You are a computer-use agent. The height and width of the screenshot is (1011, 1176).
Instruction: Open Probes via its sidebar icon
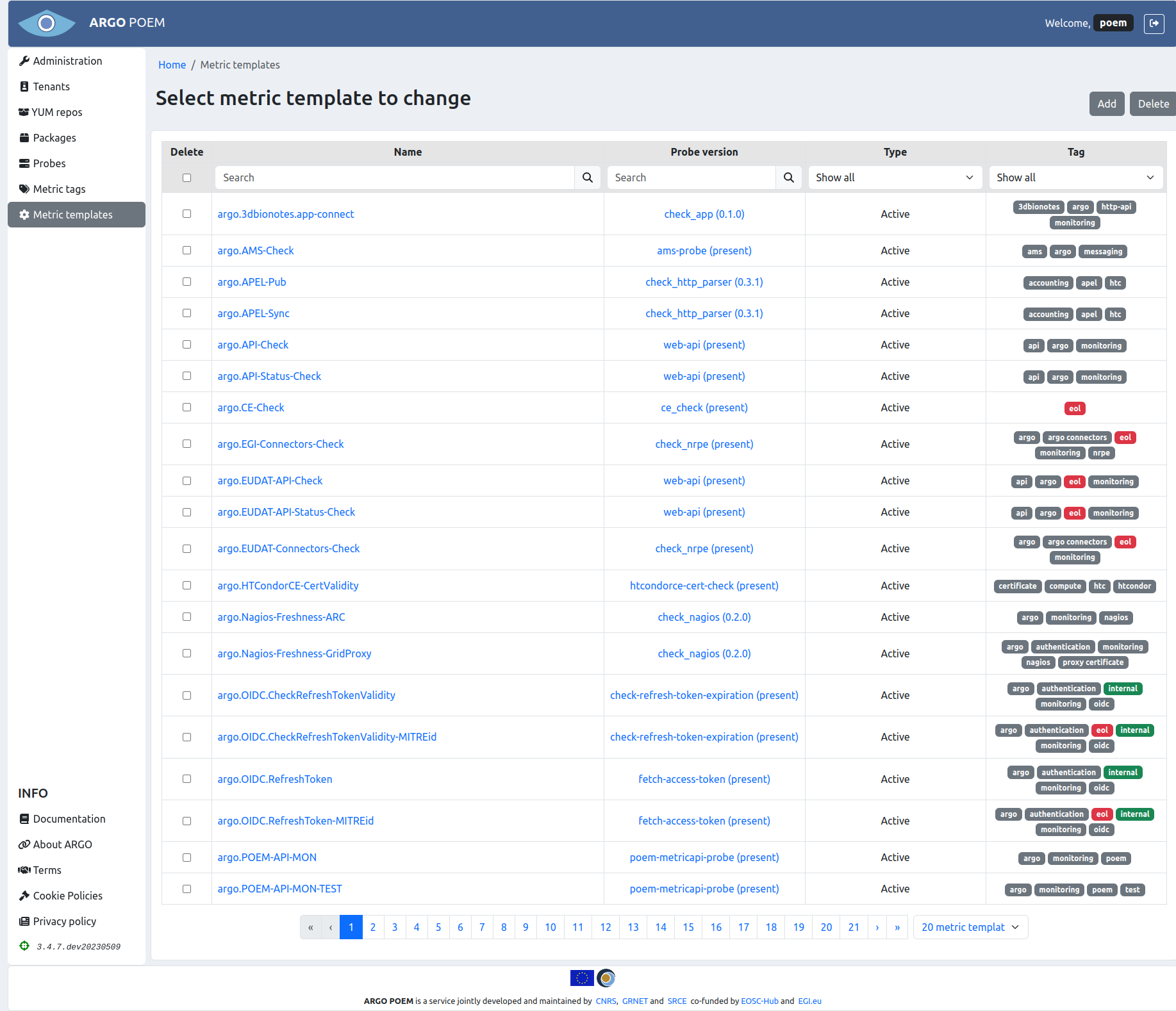pyautogui.click(x=24, y=163)
